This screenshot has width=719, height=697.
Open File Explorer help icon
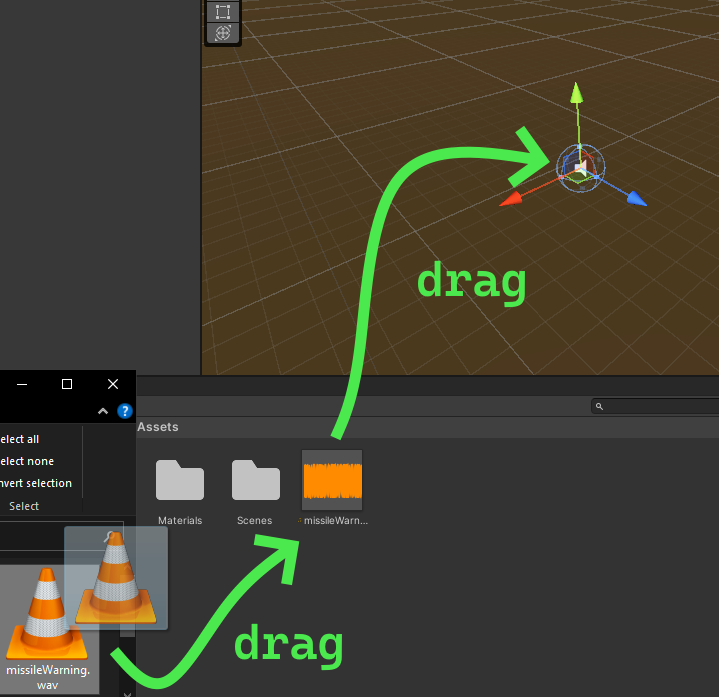pyautogui.click(x=125, y=411)
